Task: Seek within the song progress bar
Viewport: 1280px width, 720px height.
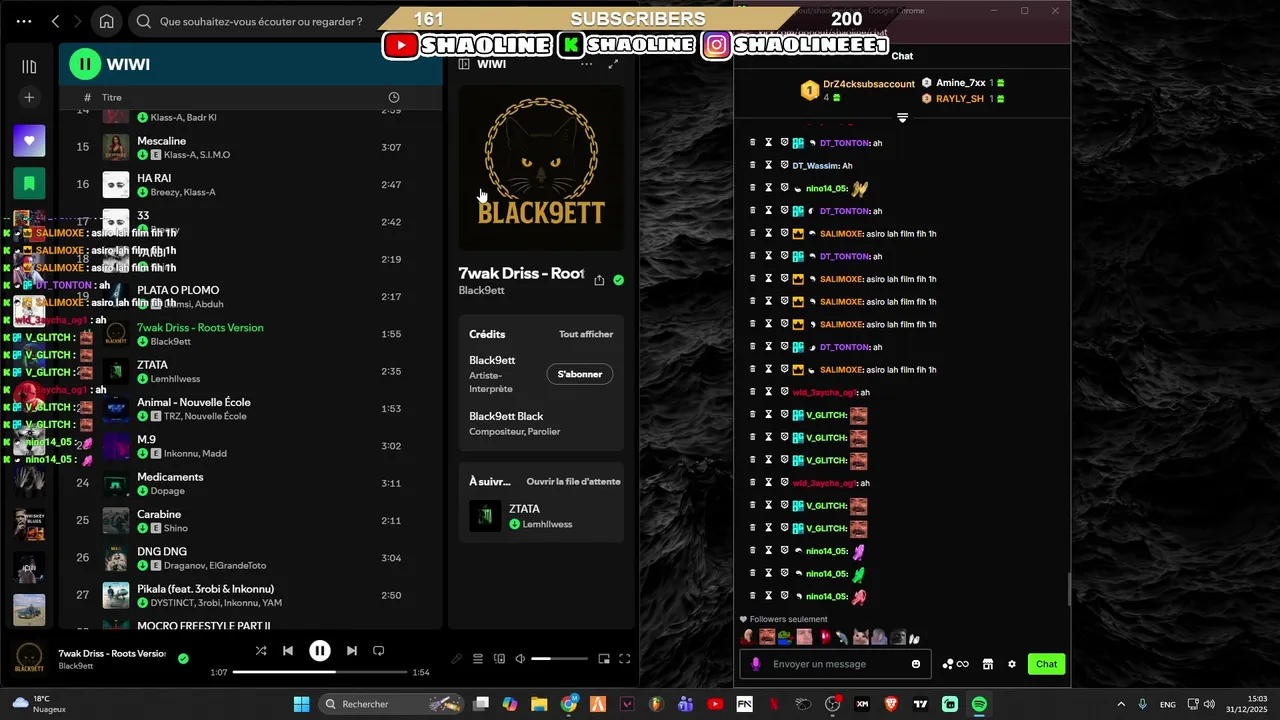Action: pos(320,672)
